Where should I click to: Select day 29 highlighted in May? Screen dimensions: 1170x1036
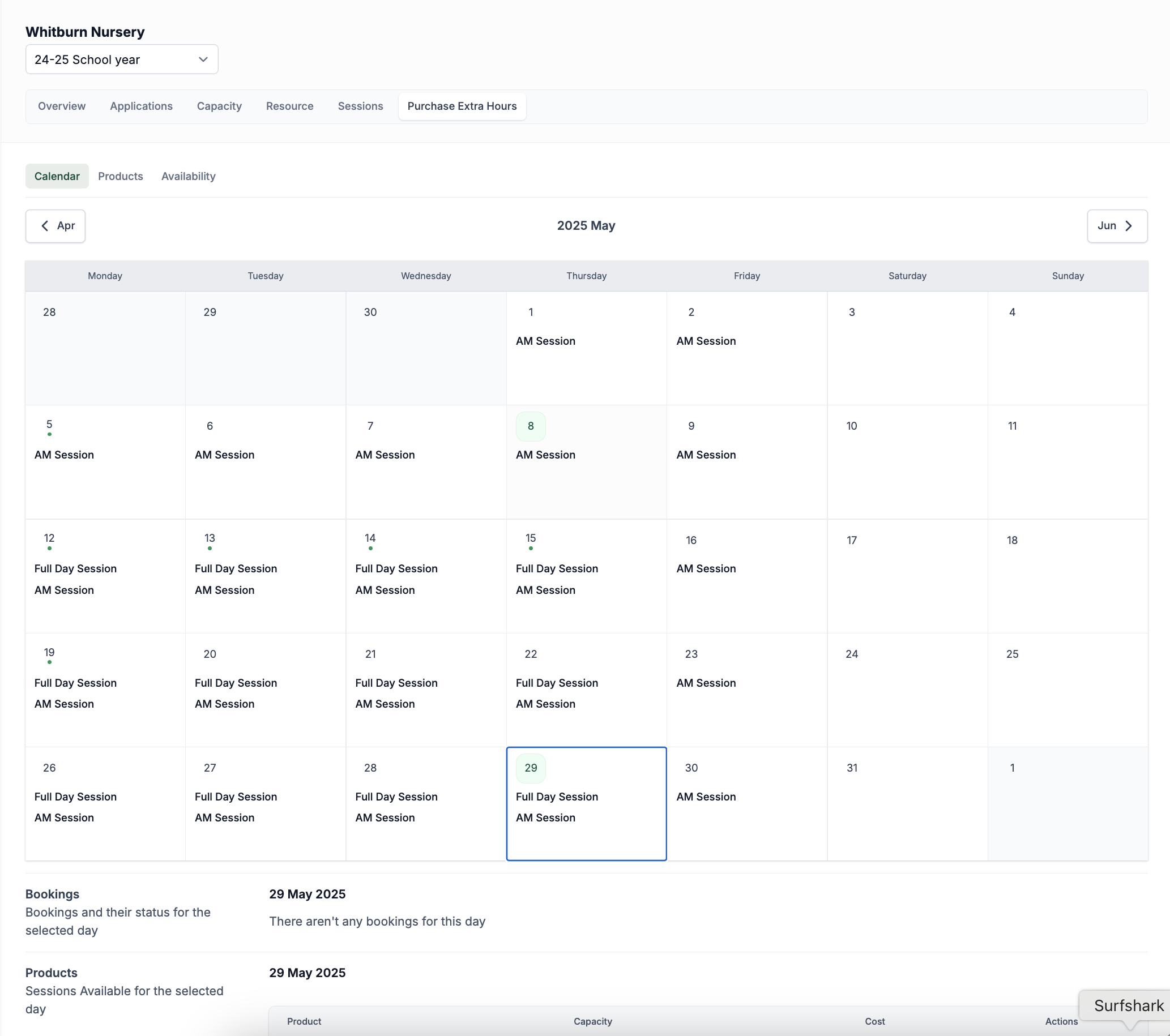click(531, 768)
